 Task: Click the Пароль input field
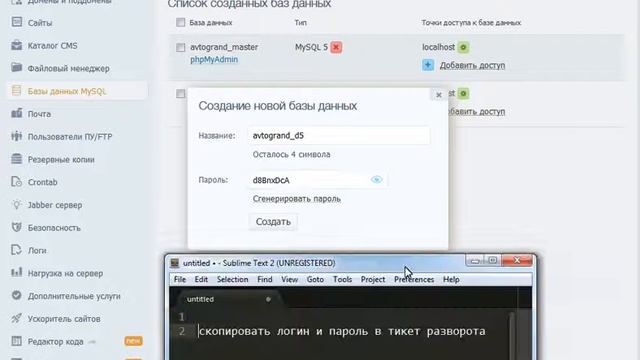317,180
